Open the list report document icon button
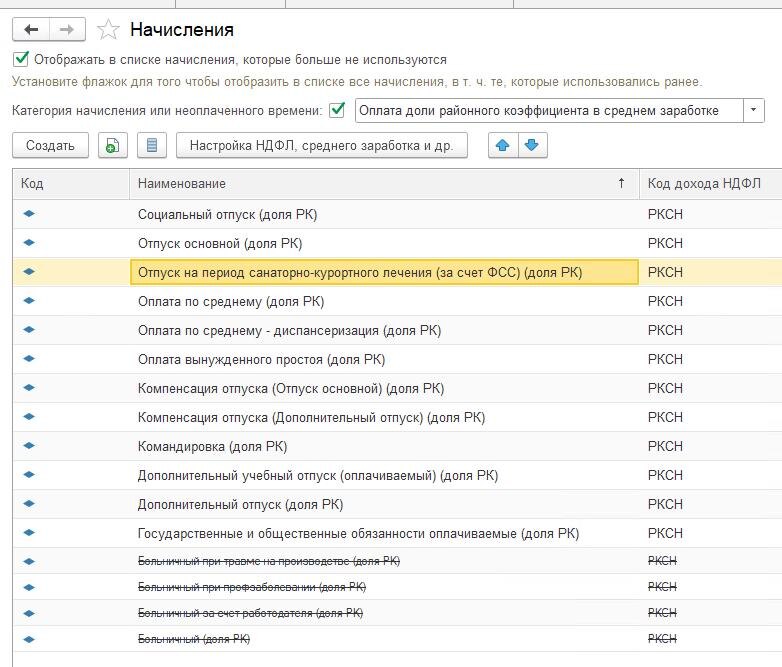This screenshot has height=667, width=782. click(152, 146)
